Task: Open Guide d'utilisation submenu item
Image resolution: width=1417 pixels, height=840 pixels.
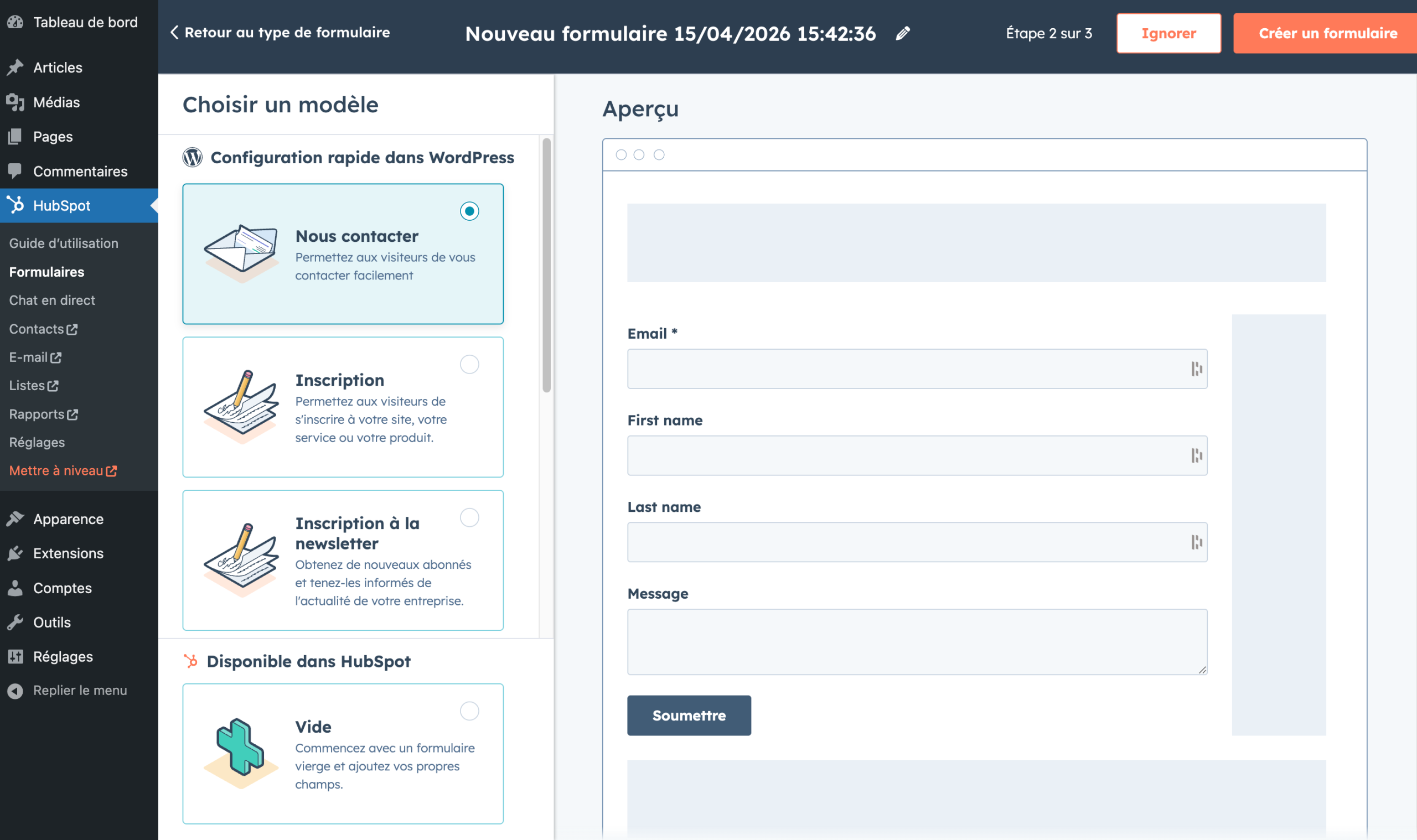Action: click(x=64, y=243)
